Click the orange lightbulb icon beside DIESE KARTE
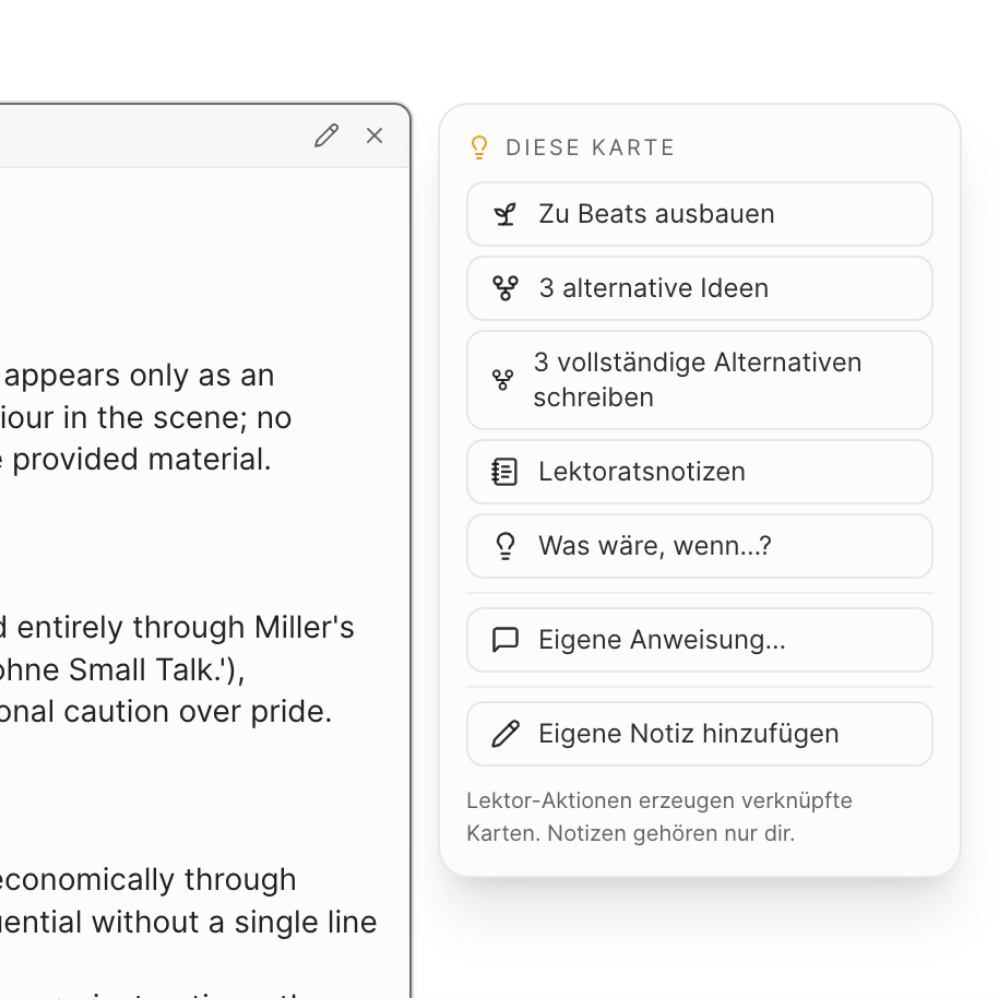 click(479, 148)
